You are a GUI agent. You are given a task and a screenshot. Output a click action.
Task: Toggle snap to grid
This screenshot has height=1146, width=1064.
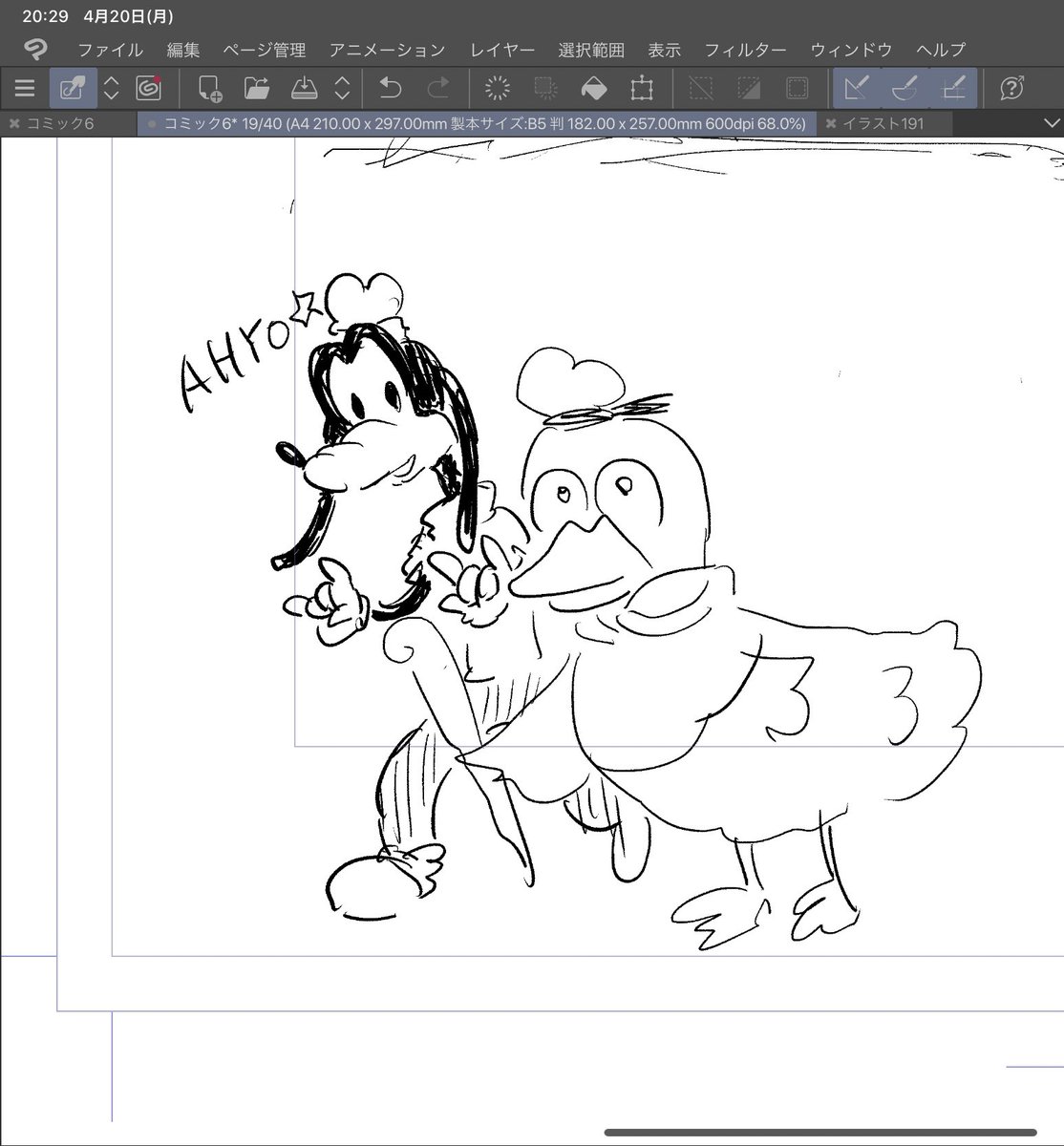(952, 89)
